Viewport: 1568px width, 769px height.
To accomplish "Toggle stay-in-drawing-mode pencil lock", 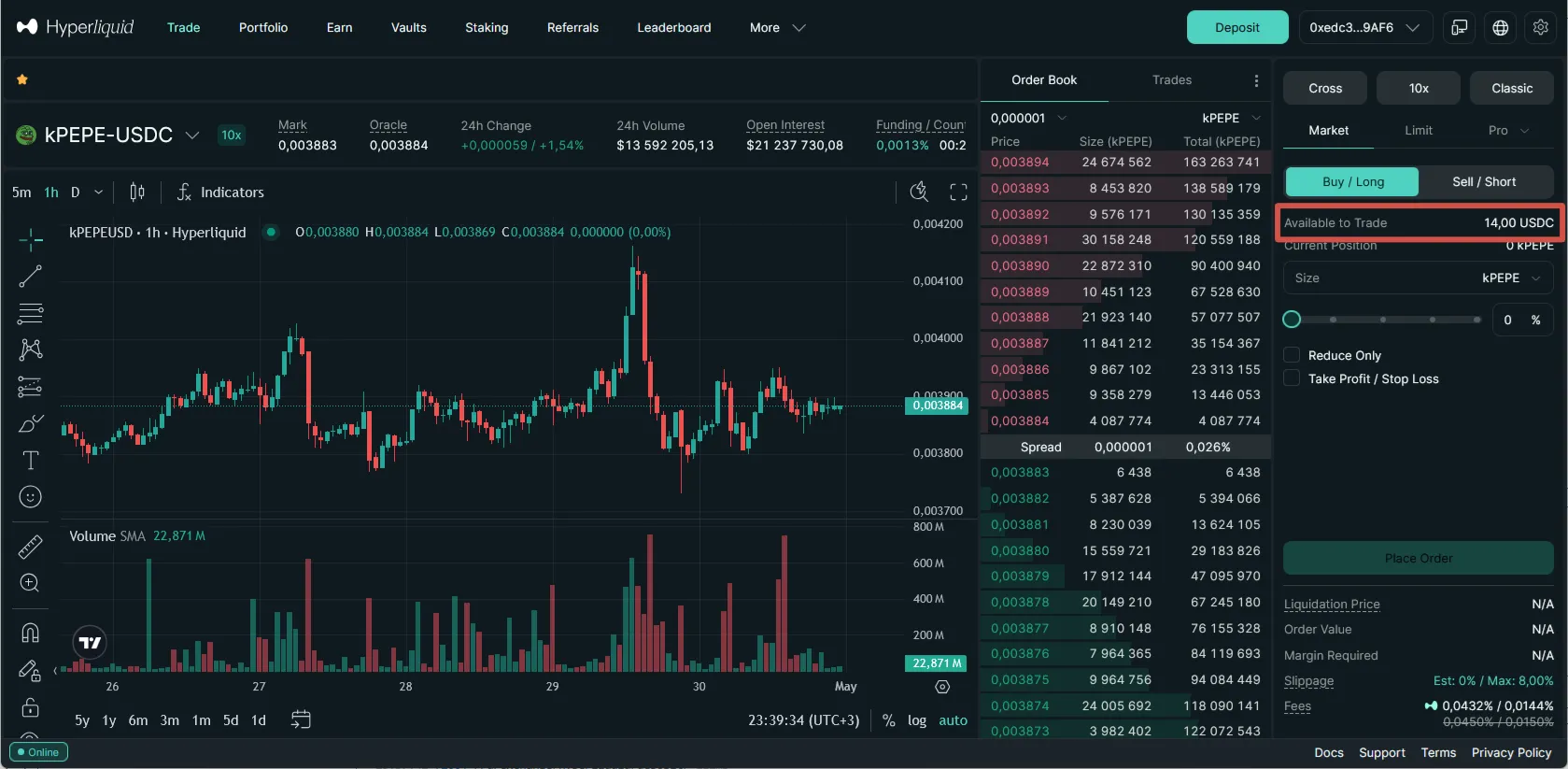I will [31, 670].
